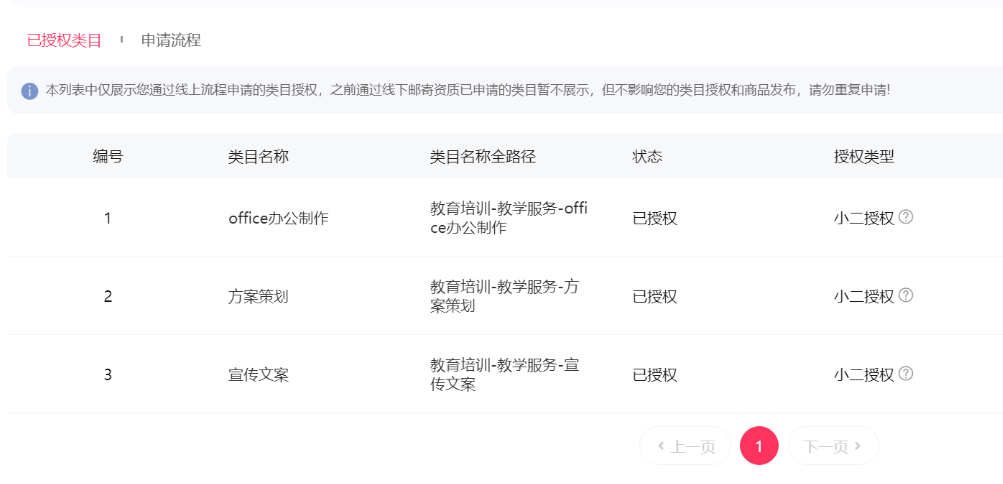Open the 申请流程 tab
1003x484 pixels.
pos(171,40)
